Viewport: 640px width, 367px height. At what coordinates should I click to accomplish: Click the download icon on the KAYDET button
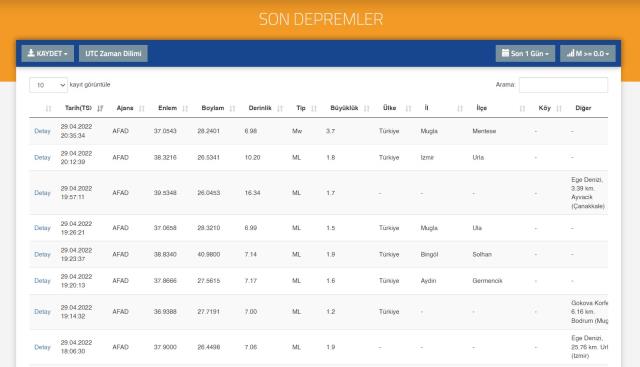coord(31,53)
